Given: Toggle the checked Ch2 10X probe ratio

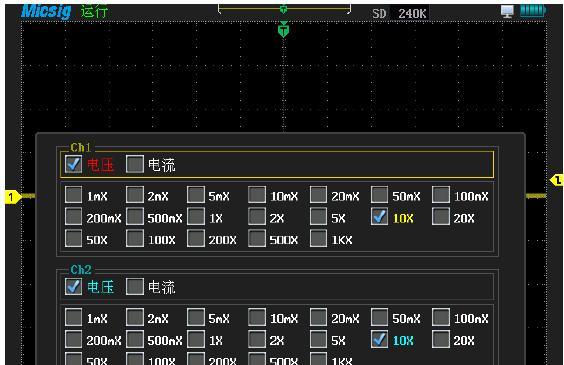Looking at the screenshot, I should tap(379, 339).
